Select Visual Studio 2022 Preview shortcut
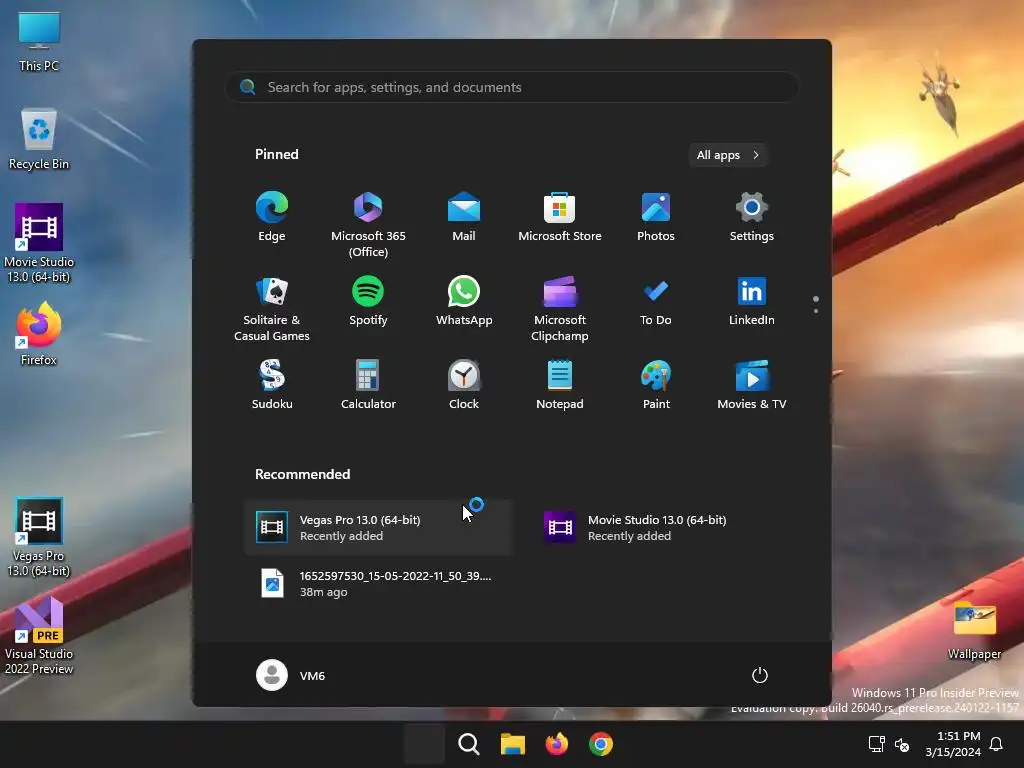Viewport: 1024px width, 768px height. 39,635
